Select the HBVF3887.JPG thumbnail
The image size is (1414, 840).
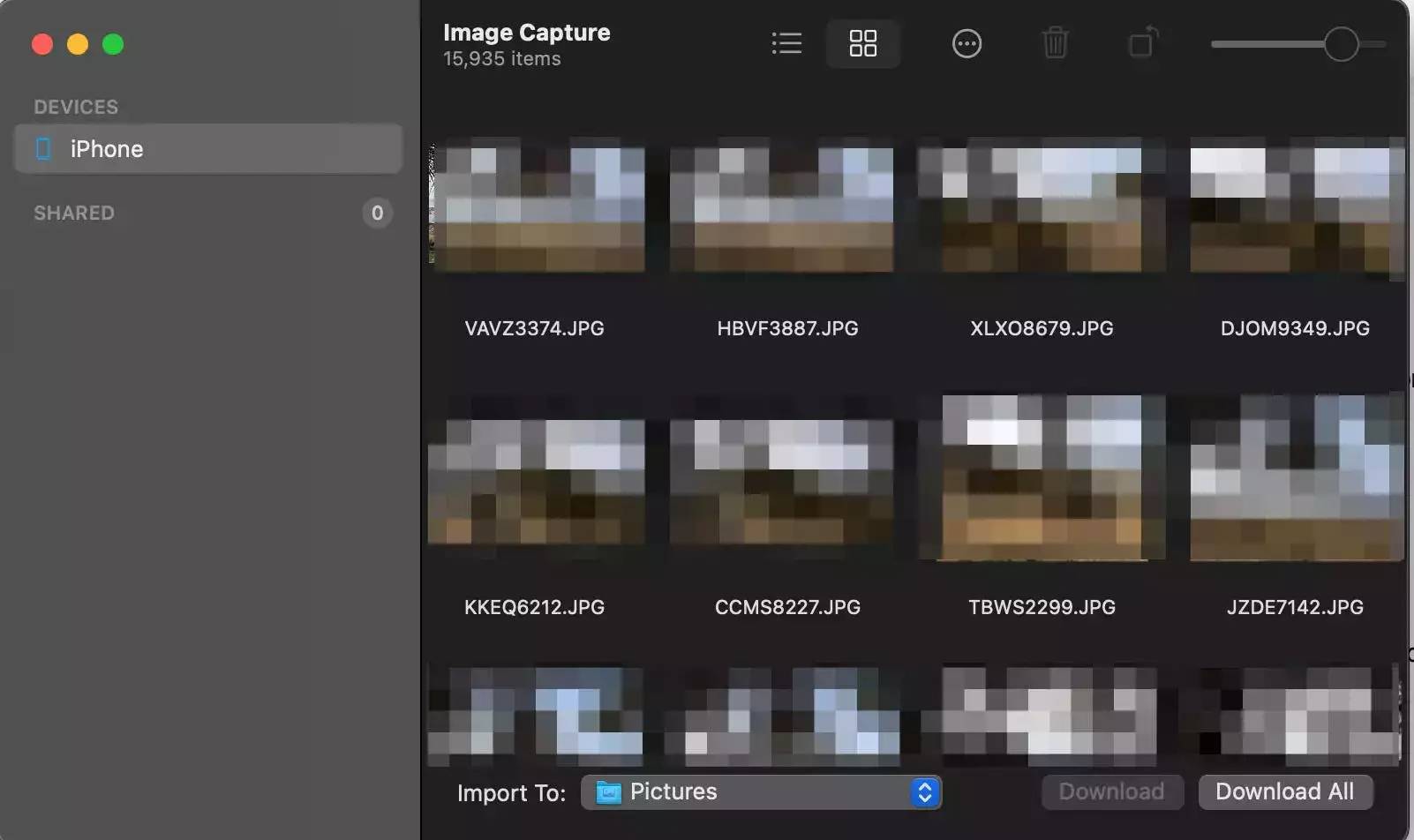pyautogui.click(x=781, y=205)
